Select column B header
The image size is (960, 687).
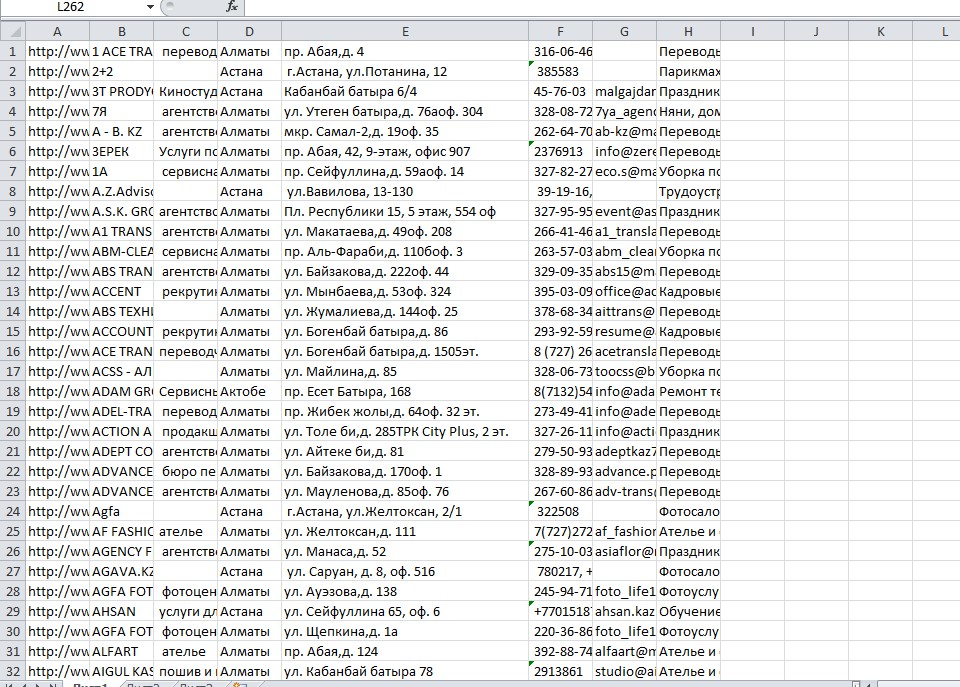(121, 31)
